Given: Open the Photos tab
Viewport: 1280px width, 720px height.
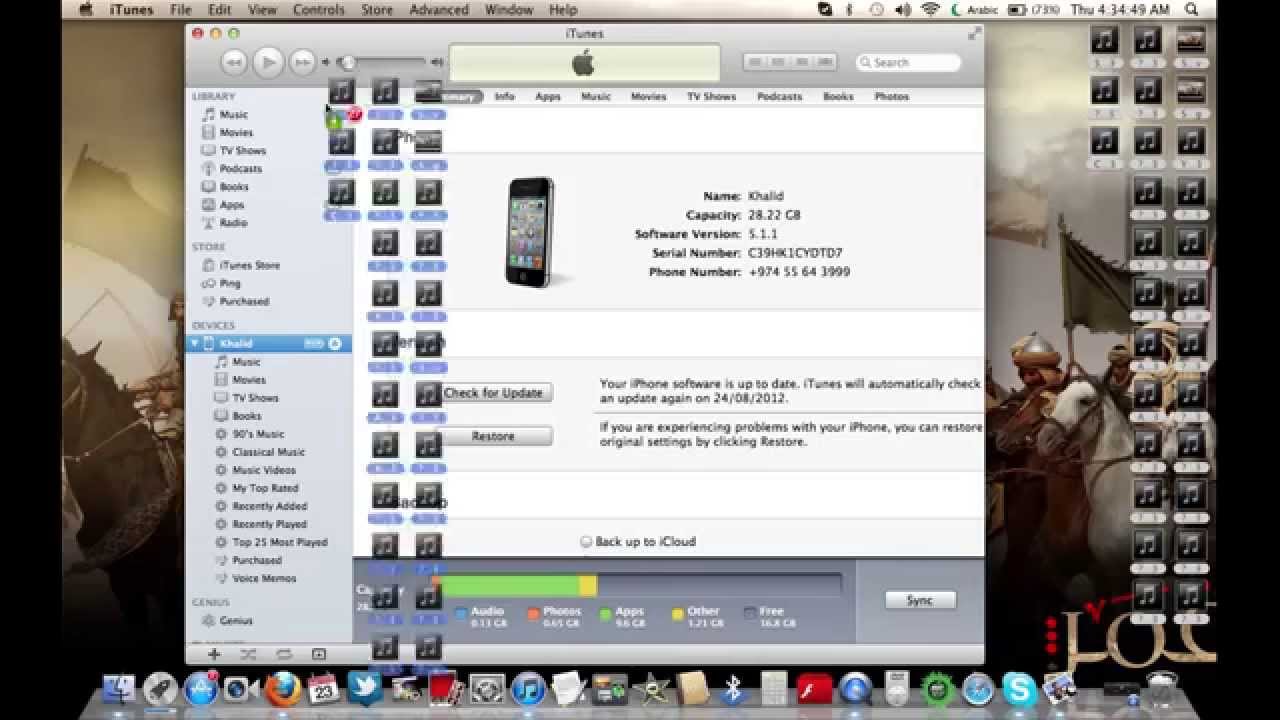Looking at the screenshot, I should [x=891, y=97].
